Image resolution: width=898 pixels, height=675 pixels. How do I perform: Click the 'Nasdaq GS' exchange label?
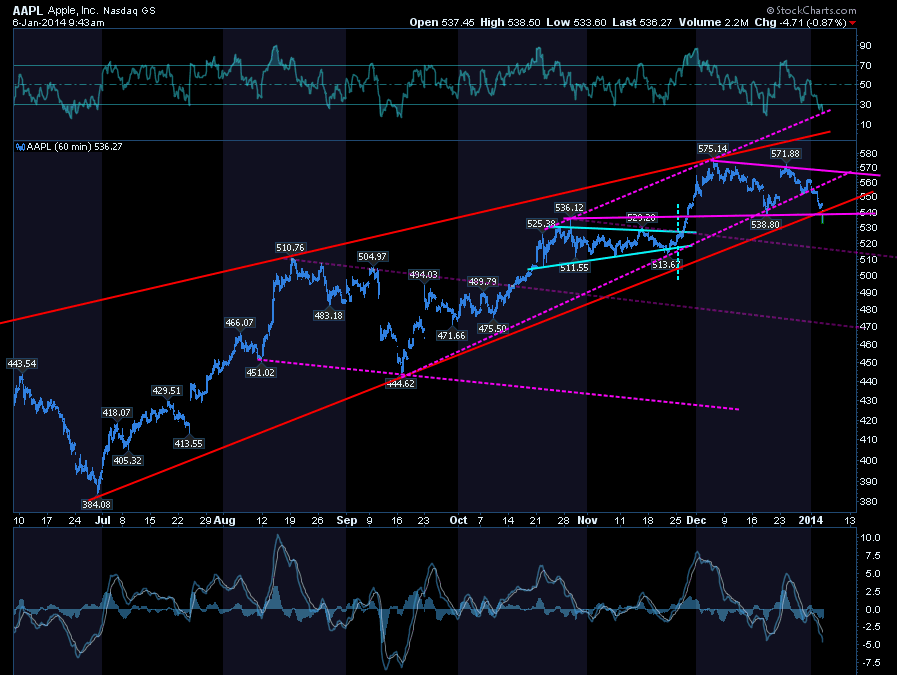pos(129,11)
